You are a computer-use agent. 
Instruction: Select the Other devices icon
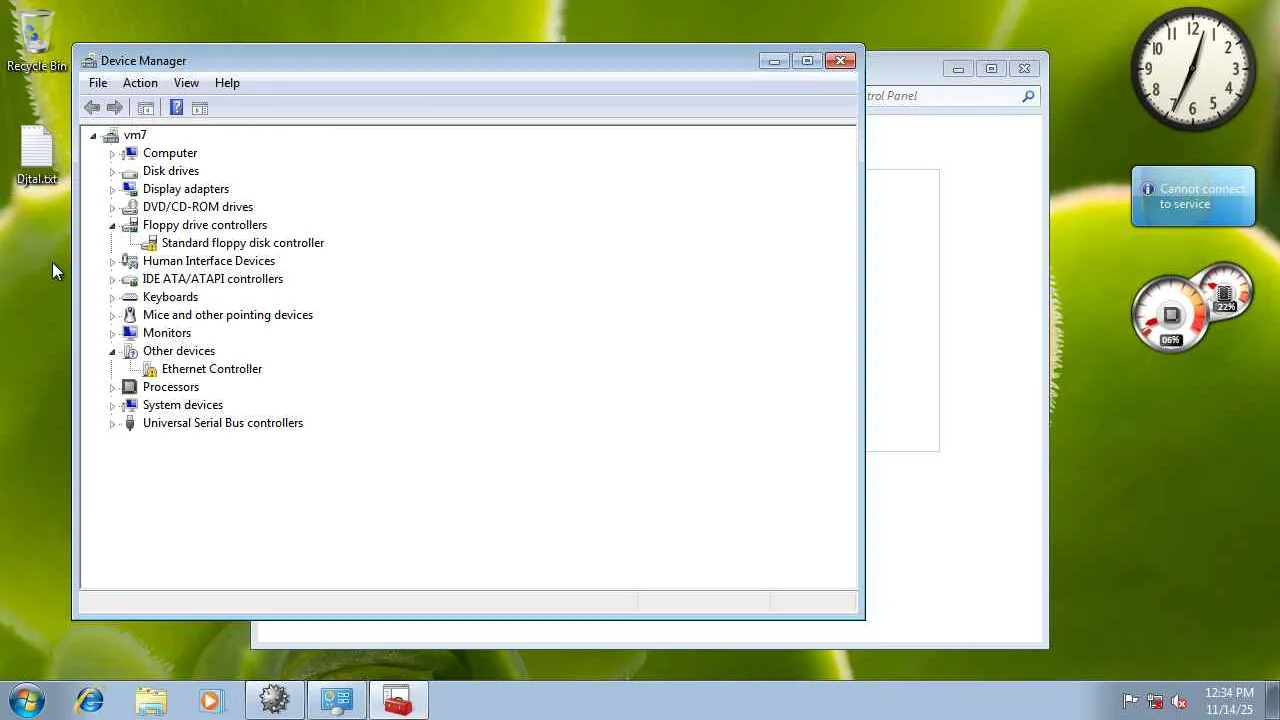129,351
